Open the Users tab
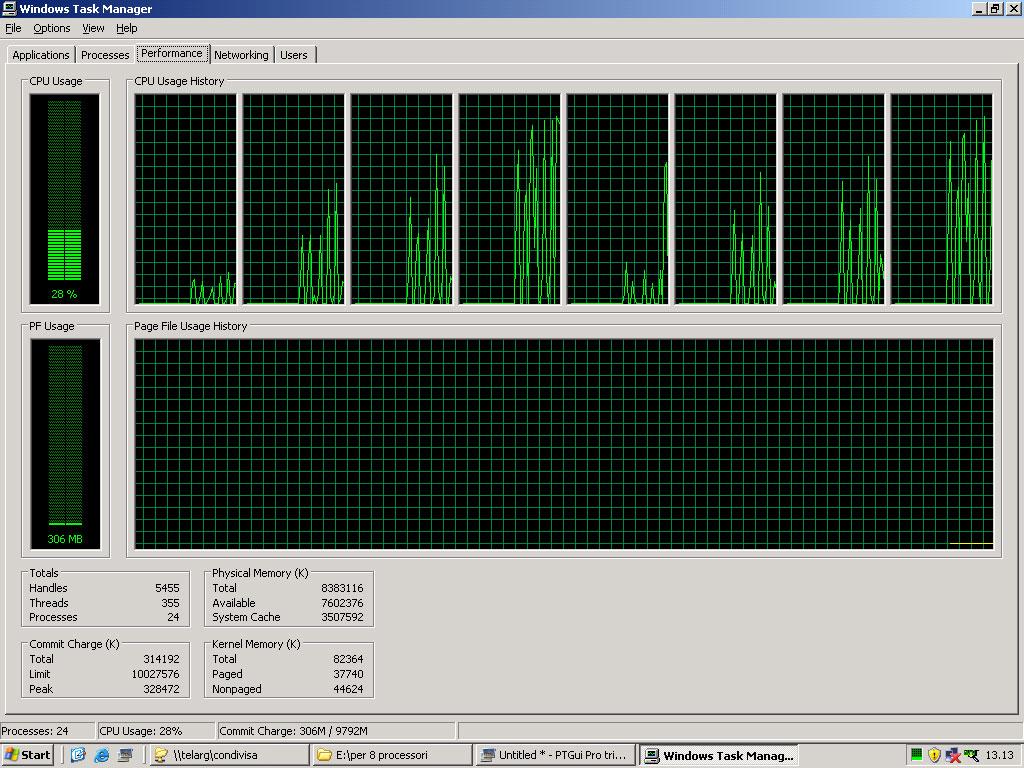The height and width of the screenshot is (768, 1024). [x=294, y=55]
